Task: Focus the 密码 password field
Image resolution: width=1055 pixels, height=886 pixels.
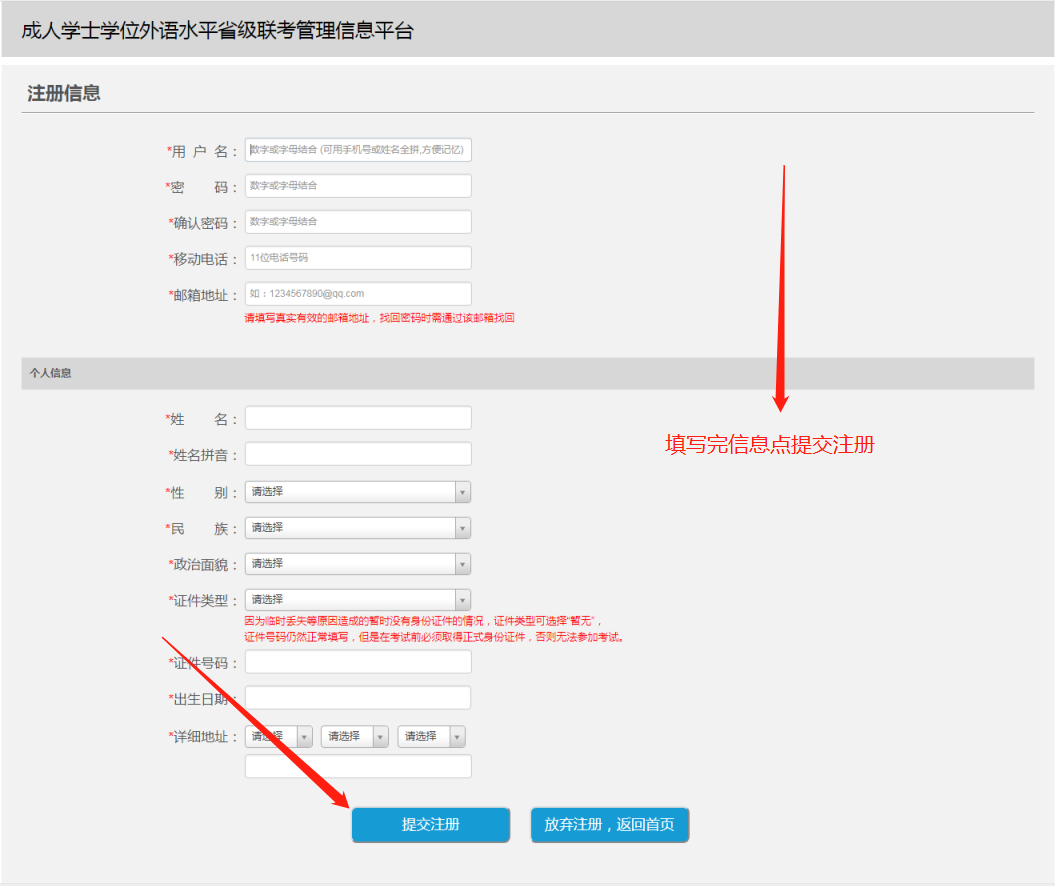Action: tap(358, 186)
